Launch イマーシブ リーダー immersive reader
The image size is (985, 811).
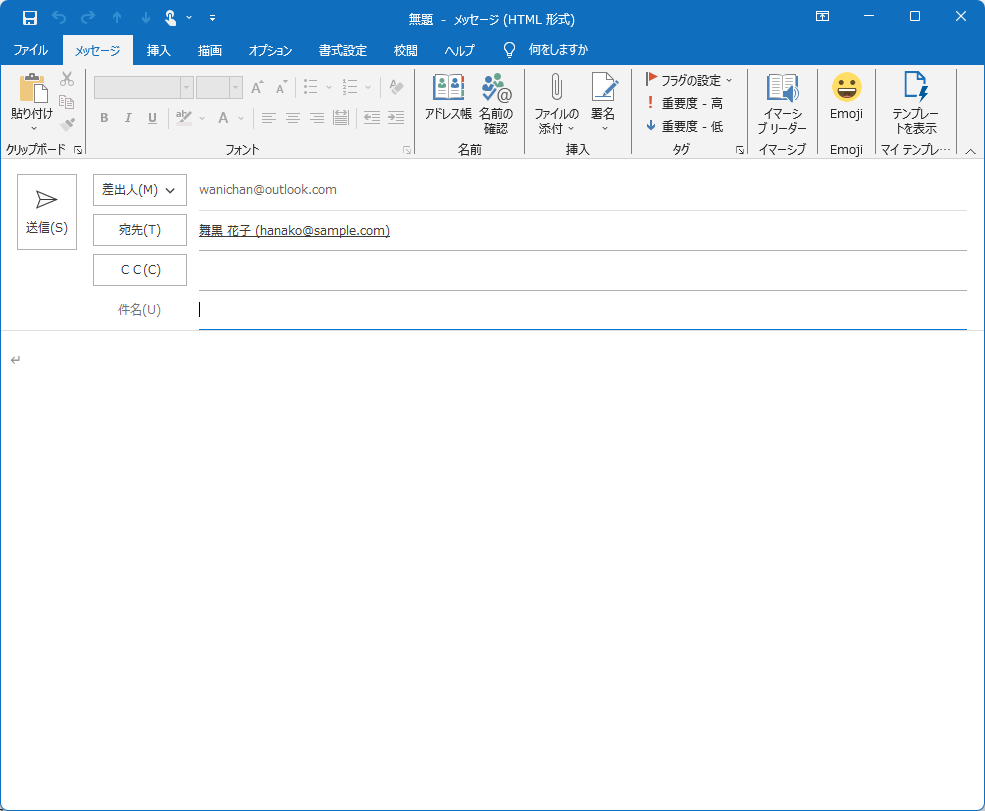click(782, 104)
